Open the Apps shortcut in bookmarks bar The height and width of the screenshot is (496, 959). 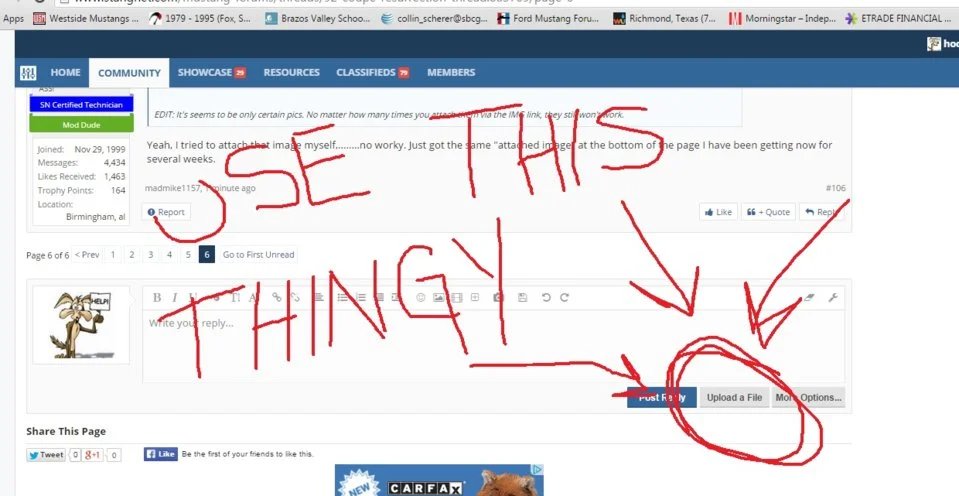[x=13, y=18]
